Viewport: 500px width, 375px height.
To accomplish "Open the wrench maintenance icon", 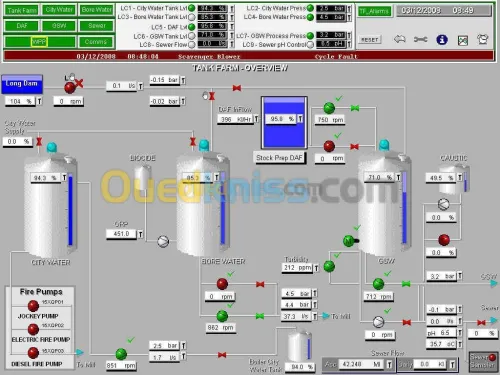I will click(x=420, y=39).
